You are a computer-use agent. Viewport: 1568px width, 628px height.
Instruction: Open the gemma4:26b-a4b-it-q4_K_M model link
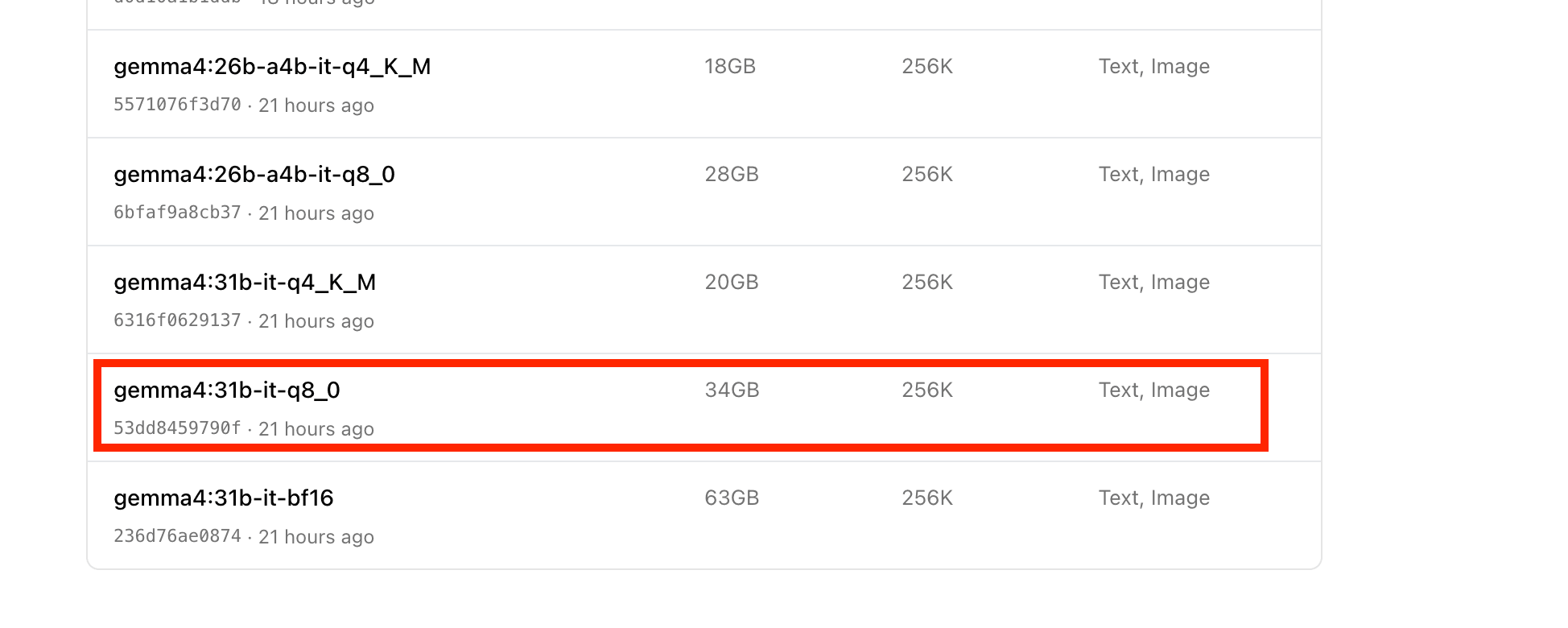pyautogui.click(x=272, y=67)
